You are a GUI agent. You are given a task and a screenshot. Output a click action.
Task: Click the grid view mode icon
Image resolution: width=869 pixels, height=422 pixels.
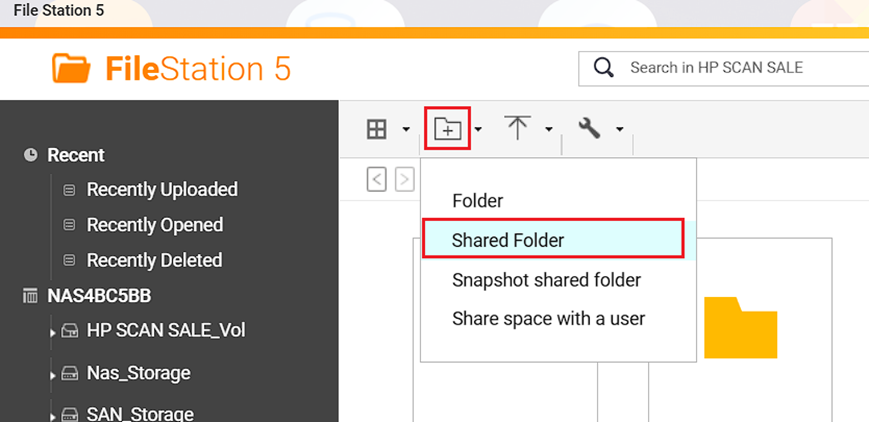377,129
